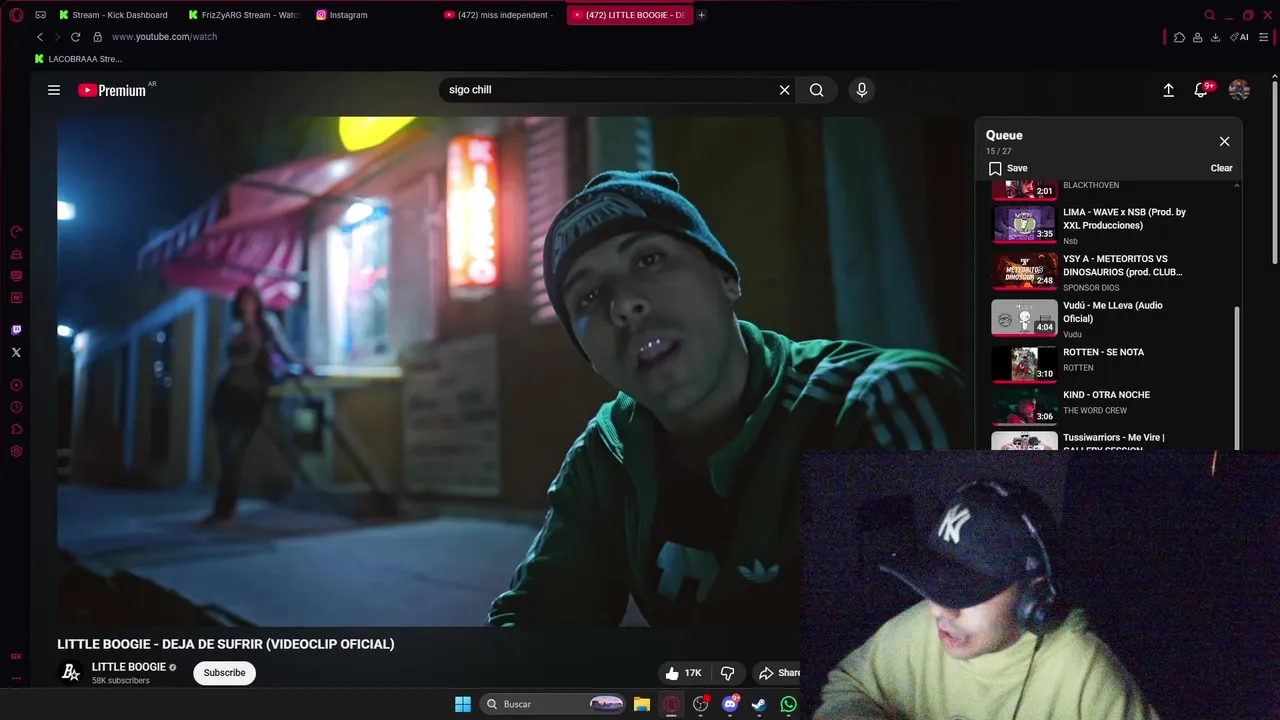
Task: Open File Explorer from taskbar
Action: coord(642,704)
